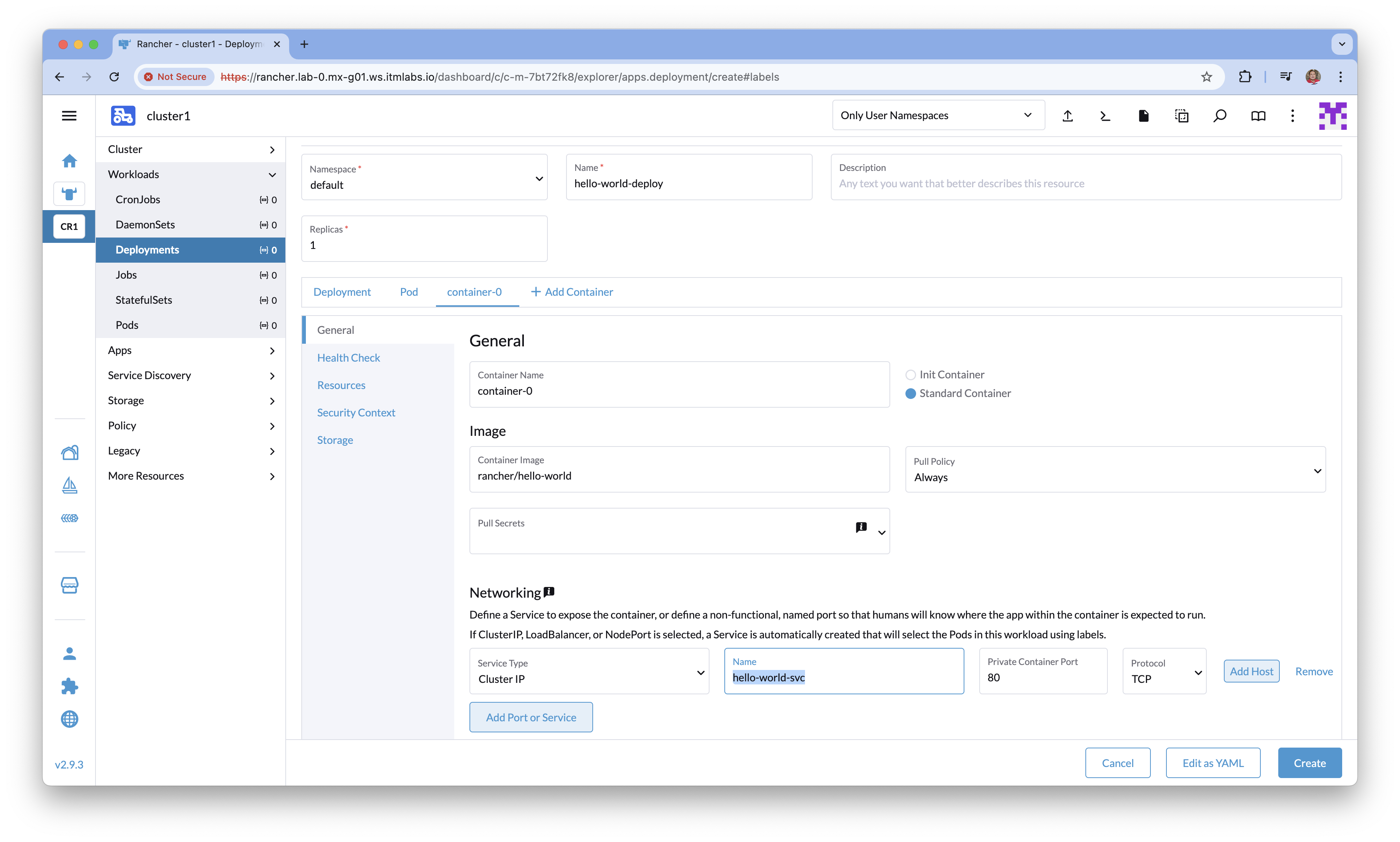Viewport: 1400px width, 842px height.
Task: Open the Service Type Cluster IP dropdown
Action: point(589,672)
